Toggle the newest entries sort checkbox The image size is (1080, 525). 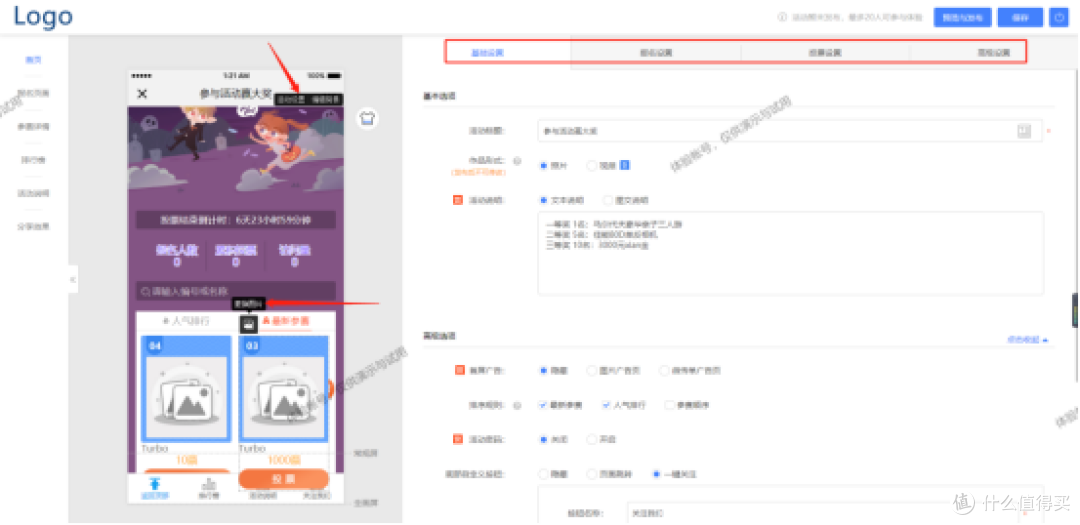543,405
